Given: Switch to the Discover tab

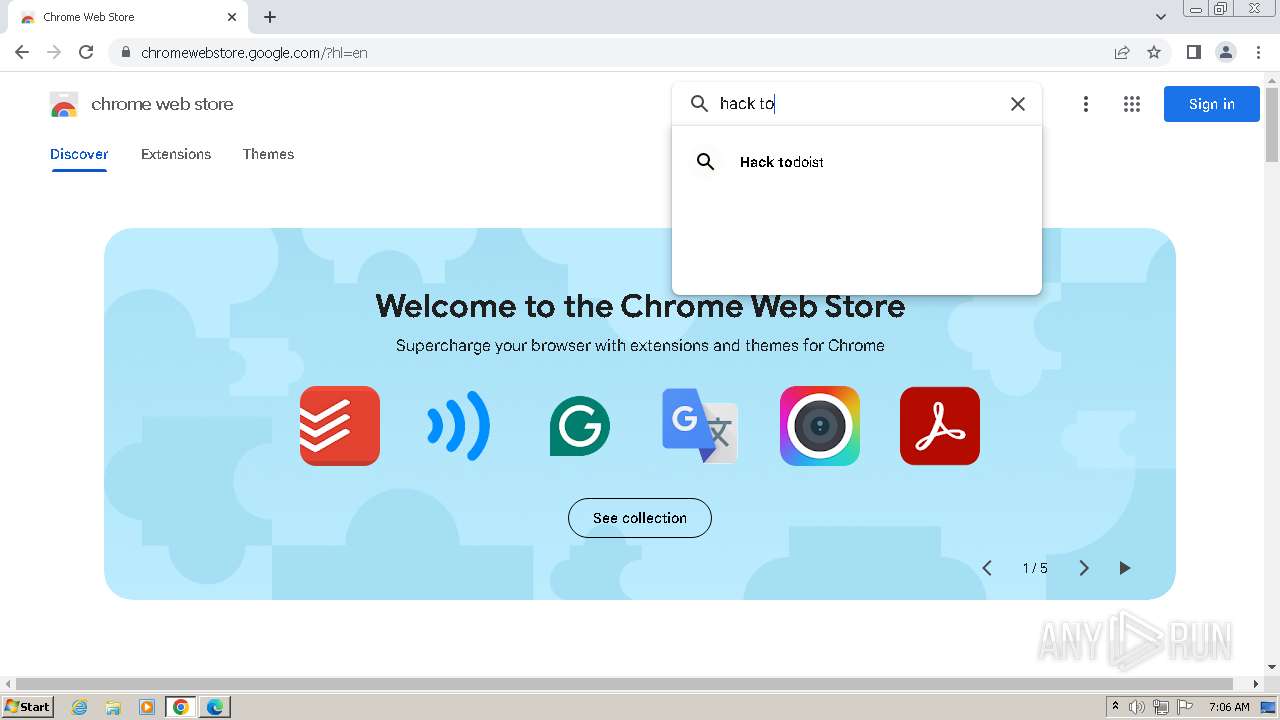Looking at the screenshot, I should coord(79,154).
